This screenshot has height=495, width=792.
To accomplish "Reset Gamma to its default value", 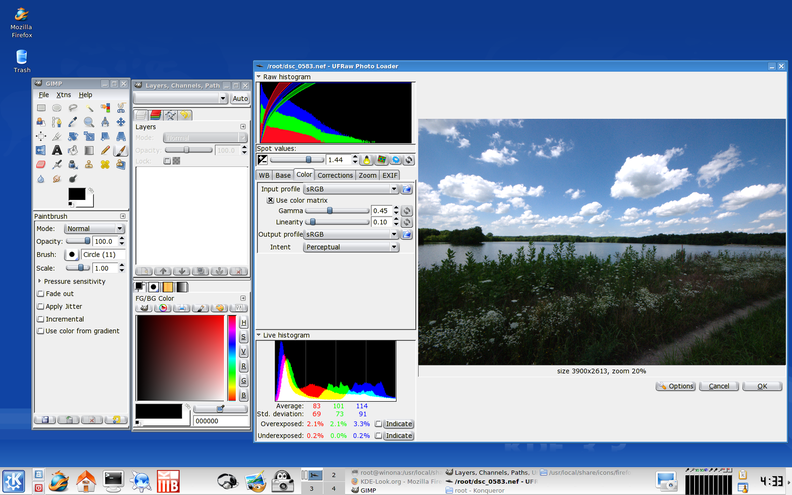I will (406, 211).
